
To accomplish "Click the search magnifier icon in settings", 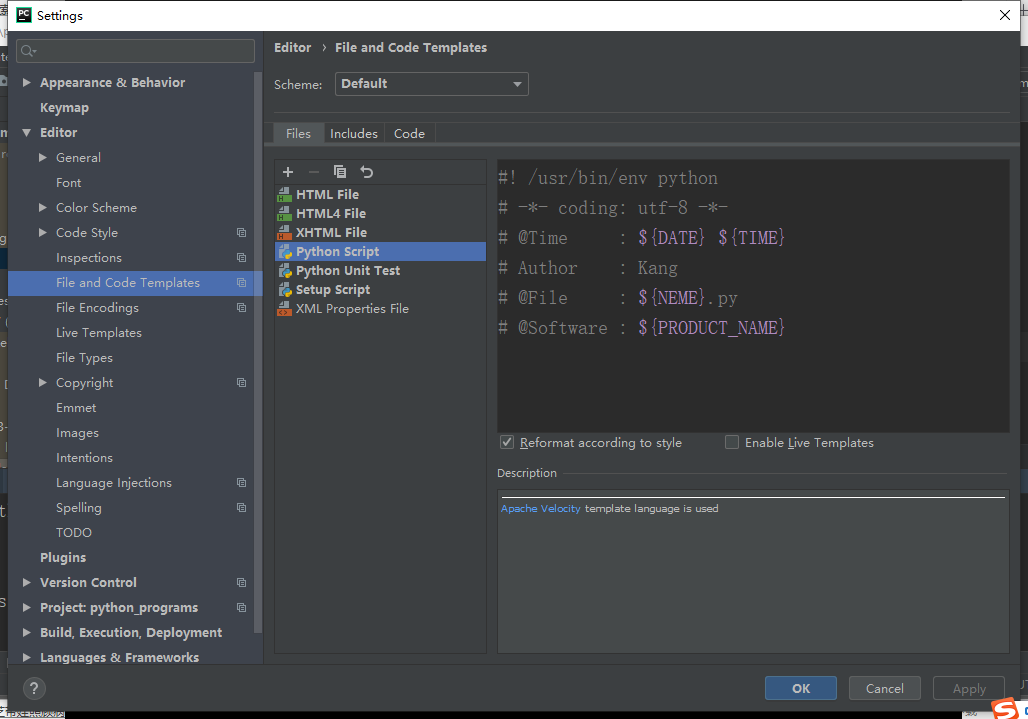I will tap(28, 50).
